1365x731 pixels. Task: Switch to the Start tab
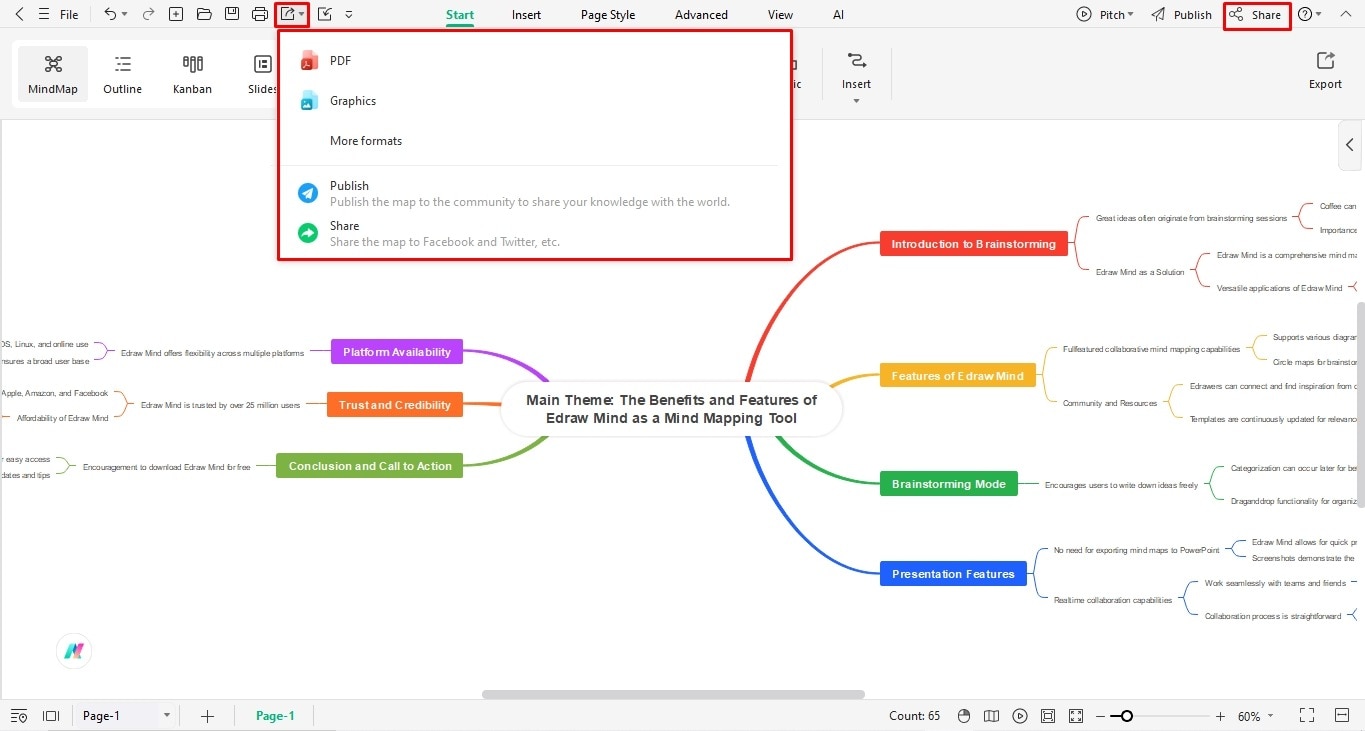(460, 15)
